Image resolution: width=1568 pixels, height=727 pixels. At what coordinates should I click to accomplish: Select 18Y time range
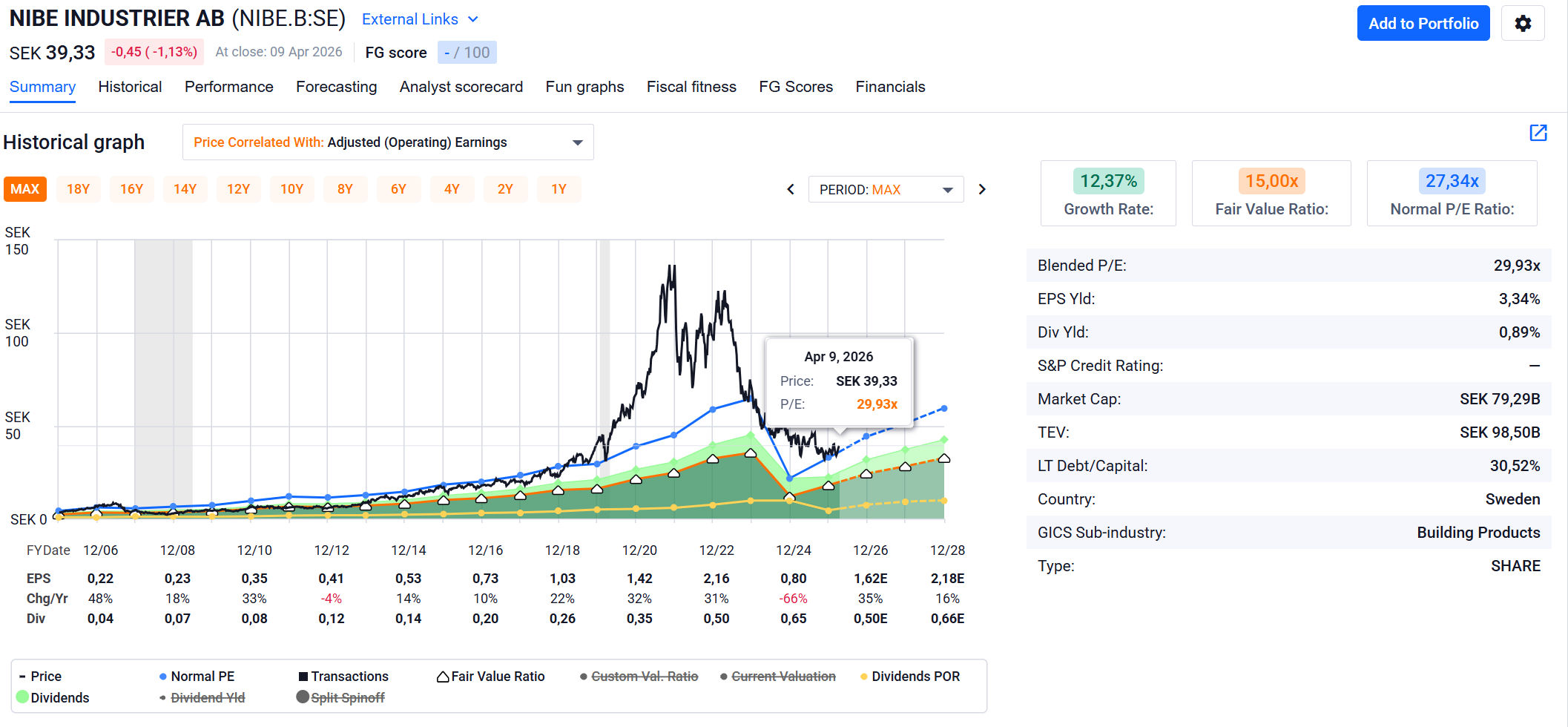point(79,189)
